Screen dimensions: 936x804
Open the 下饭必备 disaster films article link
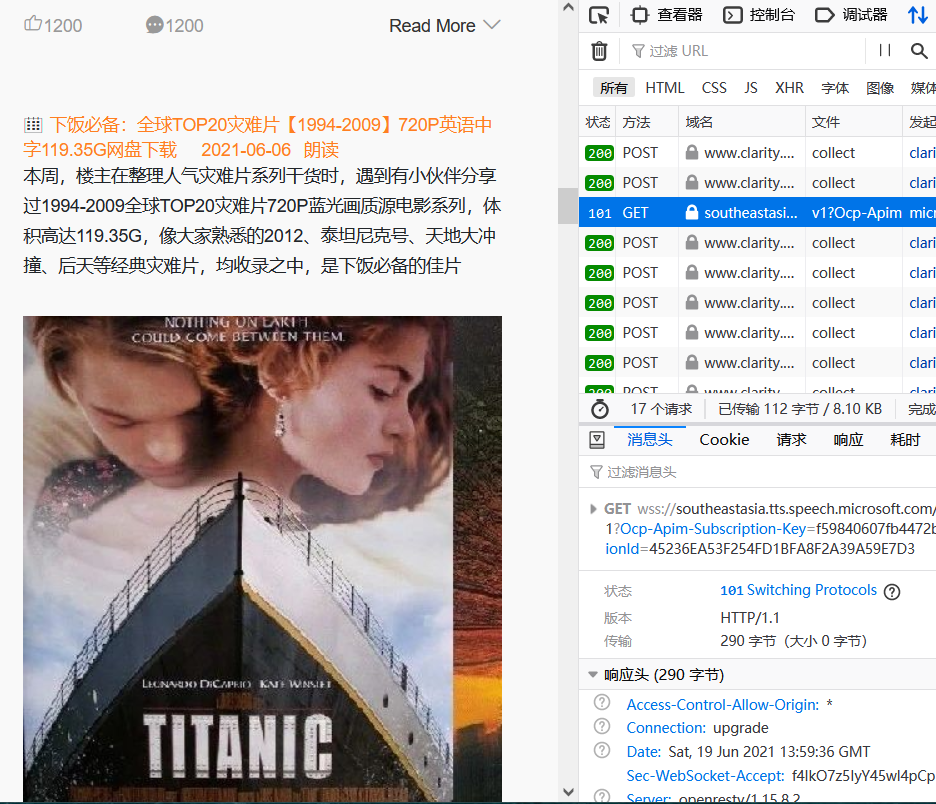tap(257, 137)
